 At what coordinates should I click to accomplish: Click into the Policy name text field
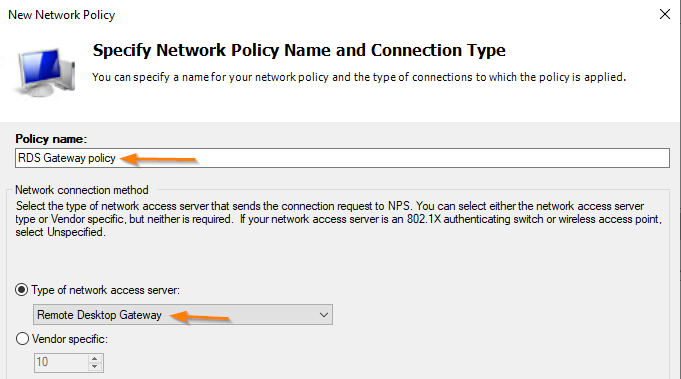tap(342, 158)
